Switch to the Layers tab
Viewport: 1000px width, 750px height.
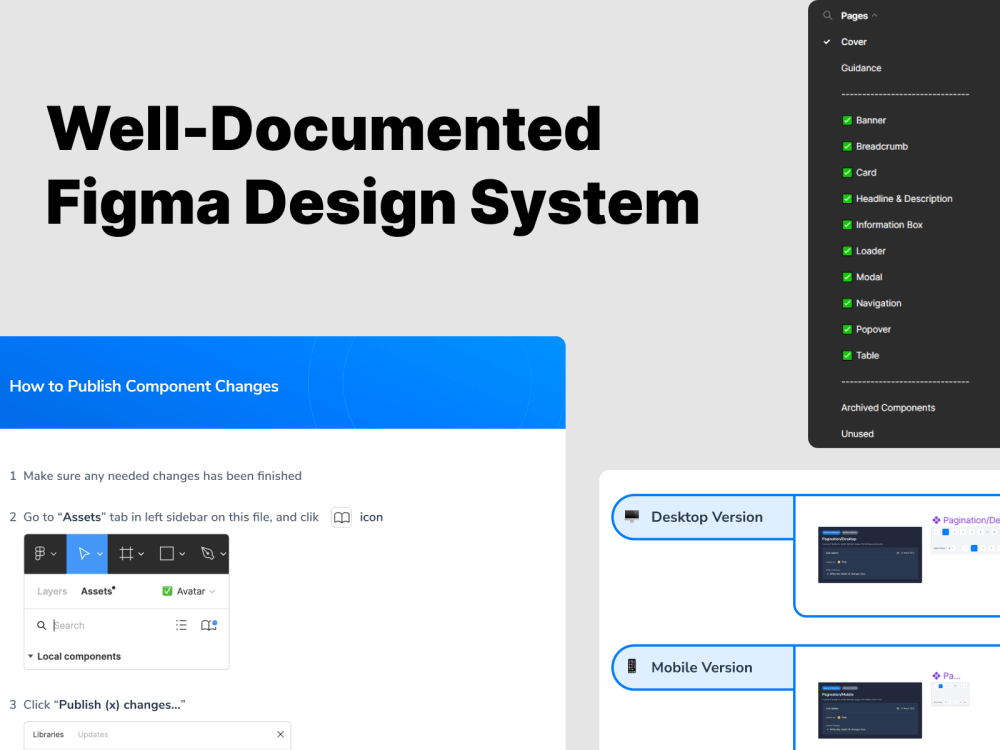coord(52,591)
